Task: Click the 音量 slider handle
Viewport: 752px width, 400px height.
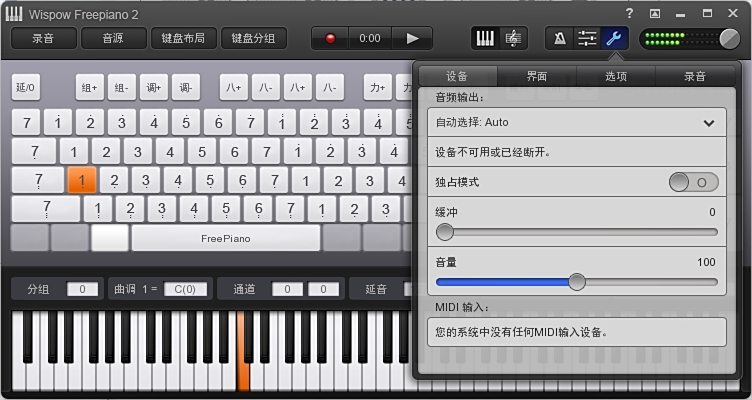Action: coord(577,282)
